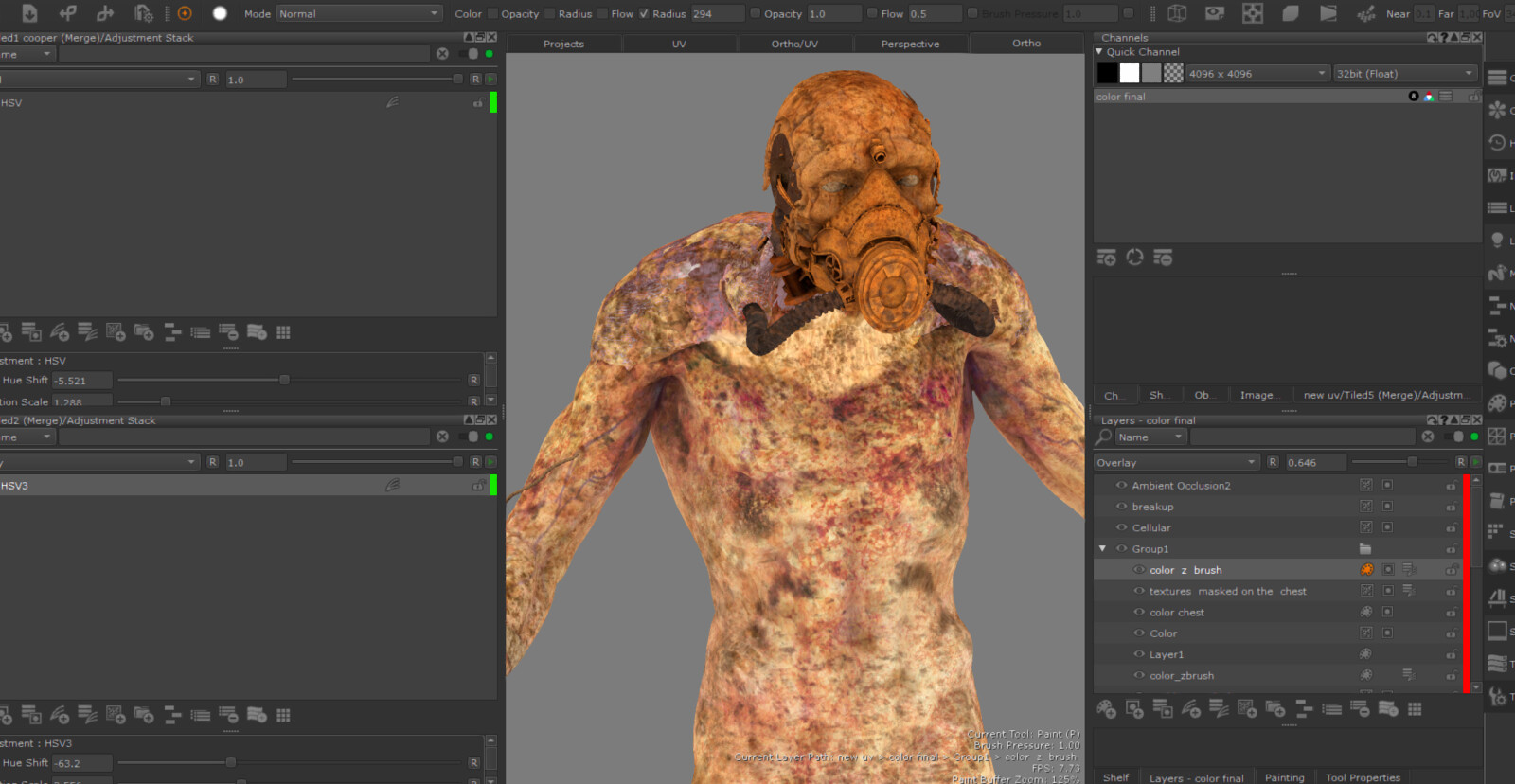Click the lock icon on HSV3 row
The width and height of the screenshot is (1515, 784).
pyautogui.click(x=479, y=486)
